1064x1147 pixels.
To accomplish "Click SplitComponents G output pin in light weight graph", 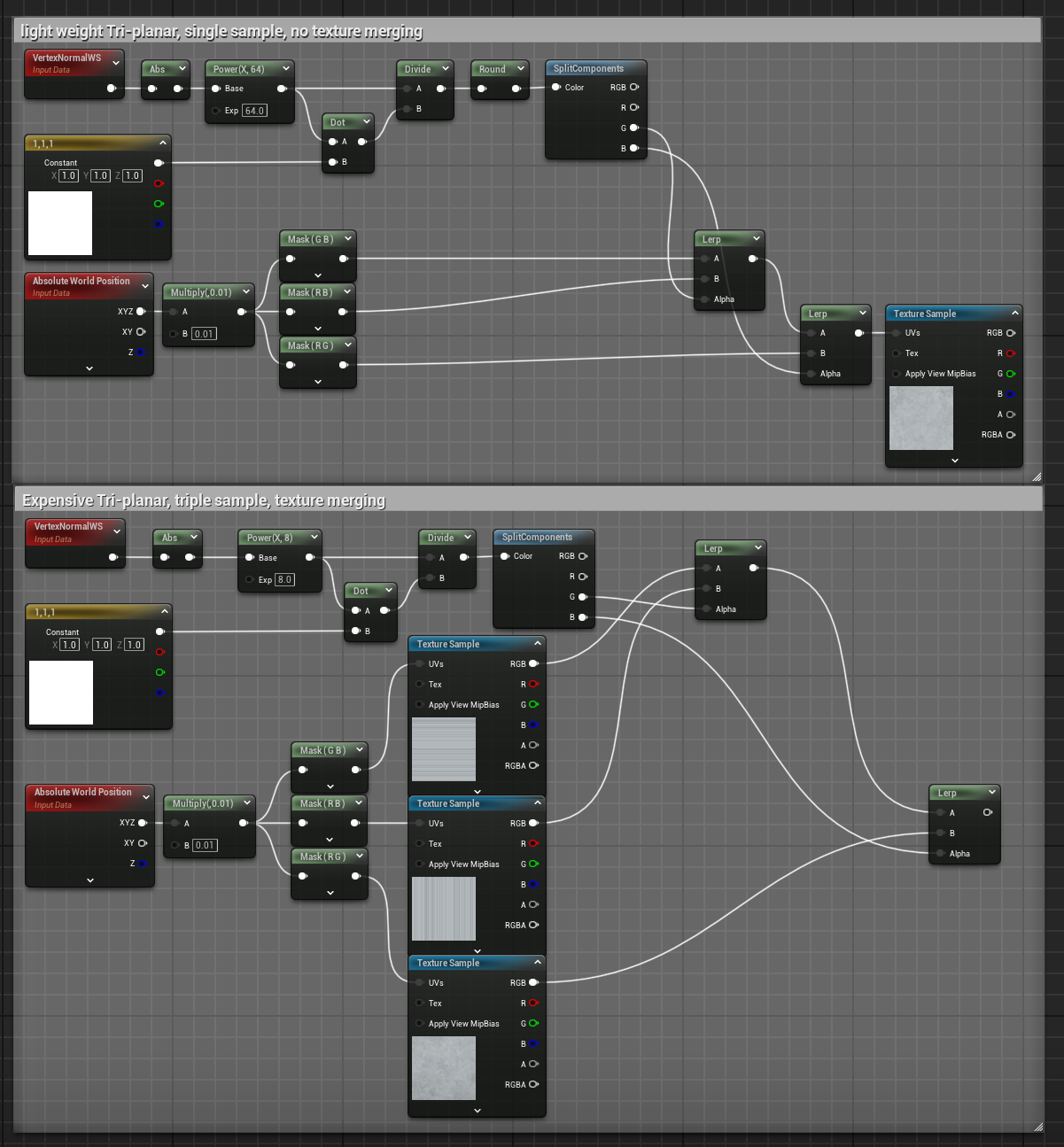I will tap(634, 128).
